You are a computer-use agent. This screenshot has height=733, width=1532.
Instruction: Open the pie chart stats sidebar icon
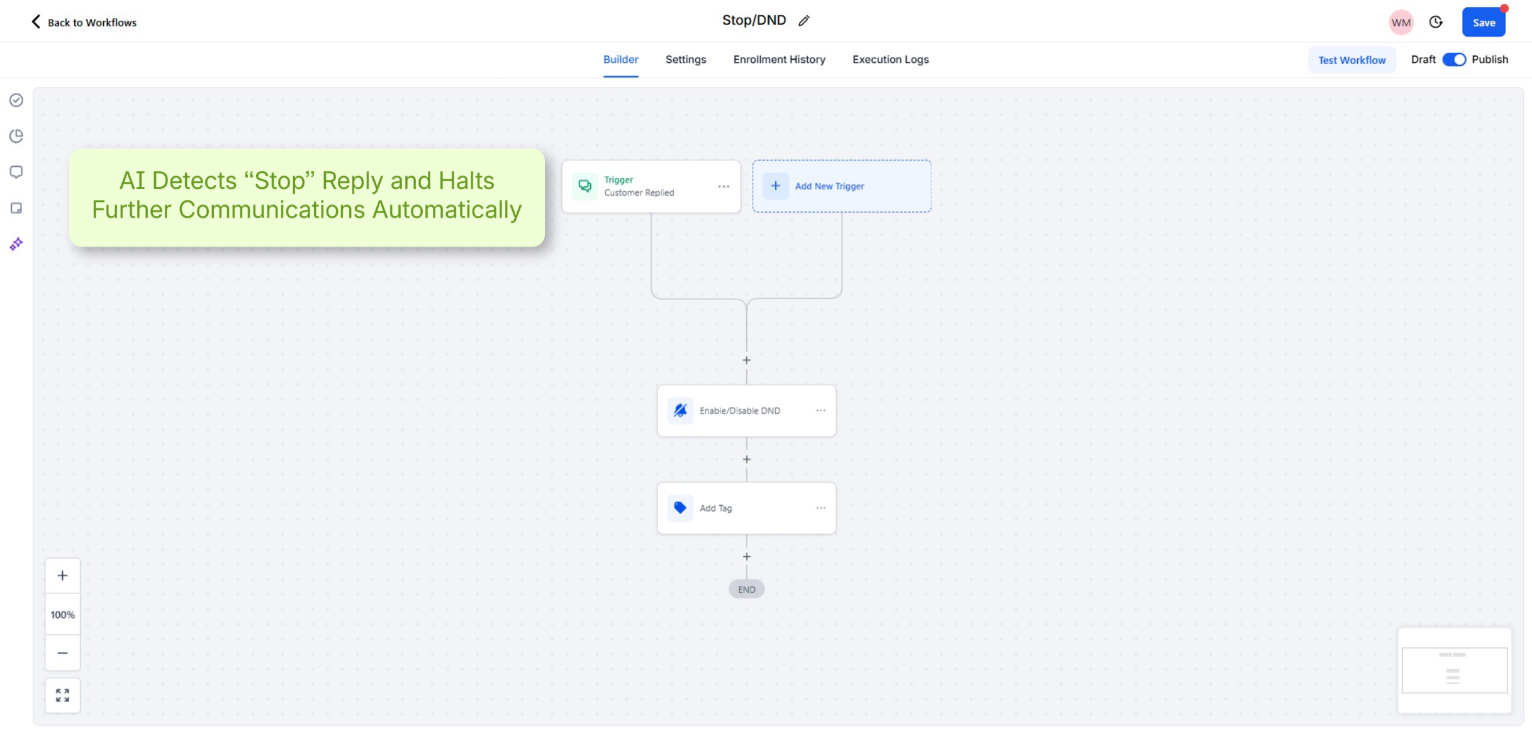pyautogui.click(x=15, y=136)
